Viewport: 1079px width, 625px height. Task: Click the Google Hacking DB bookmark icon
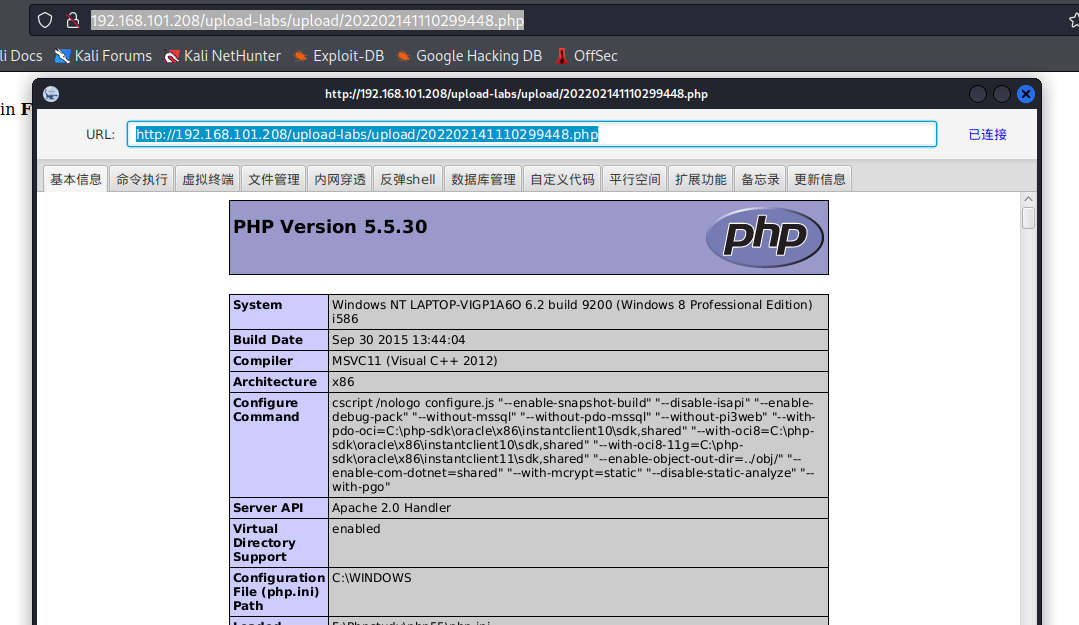[404, 56]
